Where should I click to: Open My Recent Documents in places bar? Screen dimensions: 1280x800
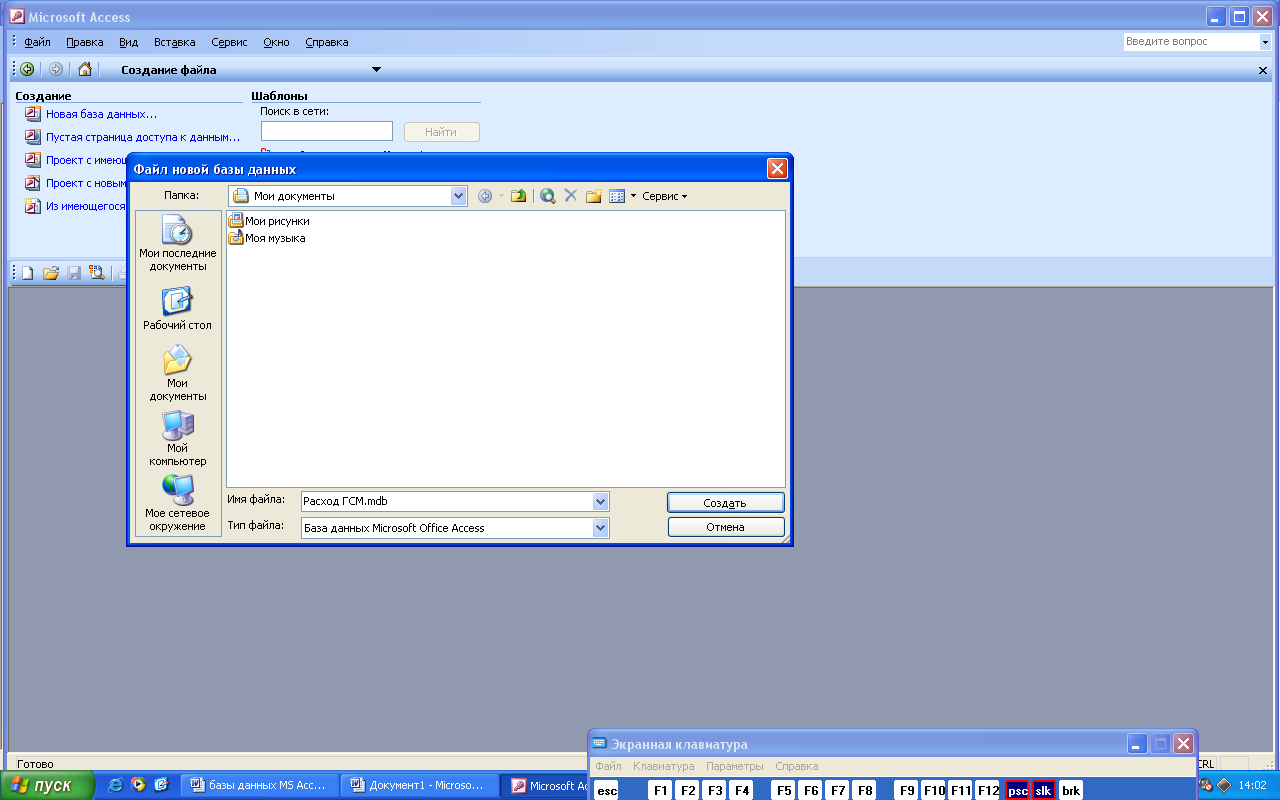(178, 243)
